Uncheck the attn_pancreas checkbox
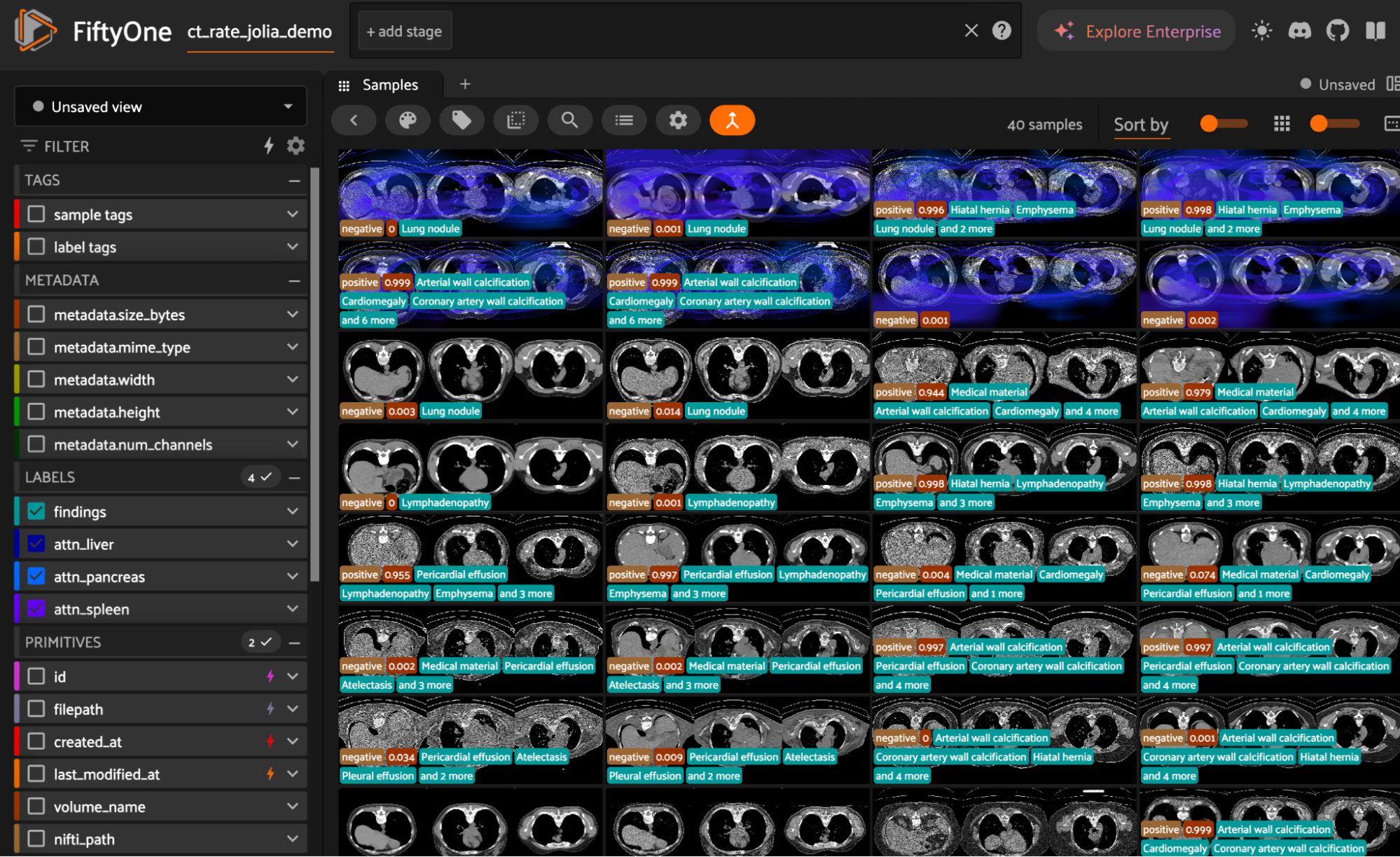The height and width of the screenshot is (857, 1400). [36, 576]
